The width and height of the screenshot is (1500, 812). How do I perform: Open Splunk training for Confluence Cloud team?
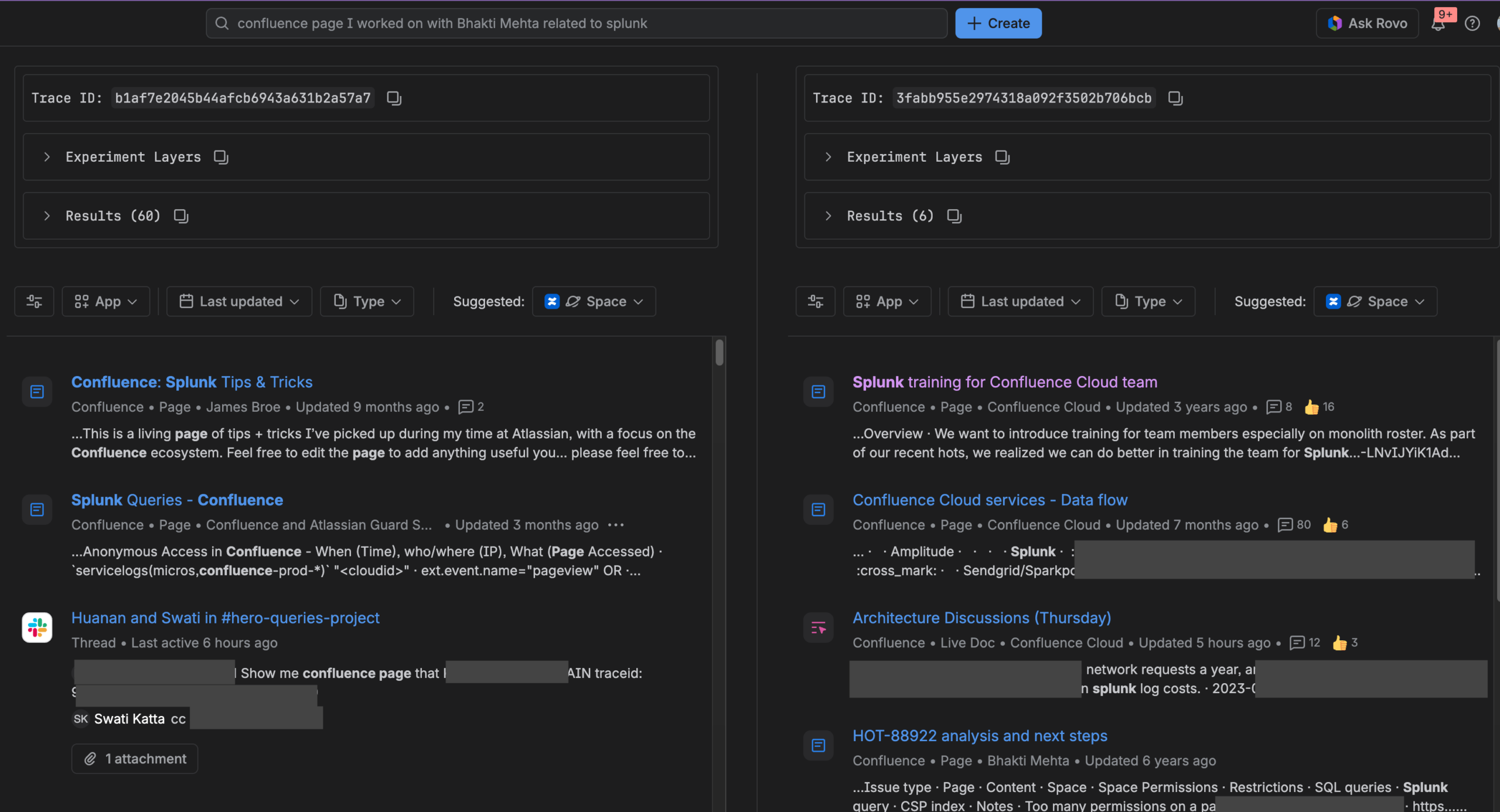tap(1005, 382)
